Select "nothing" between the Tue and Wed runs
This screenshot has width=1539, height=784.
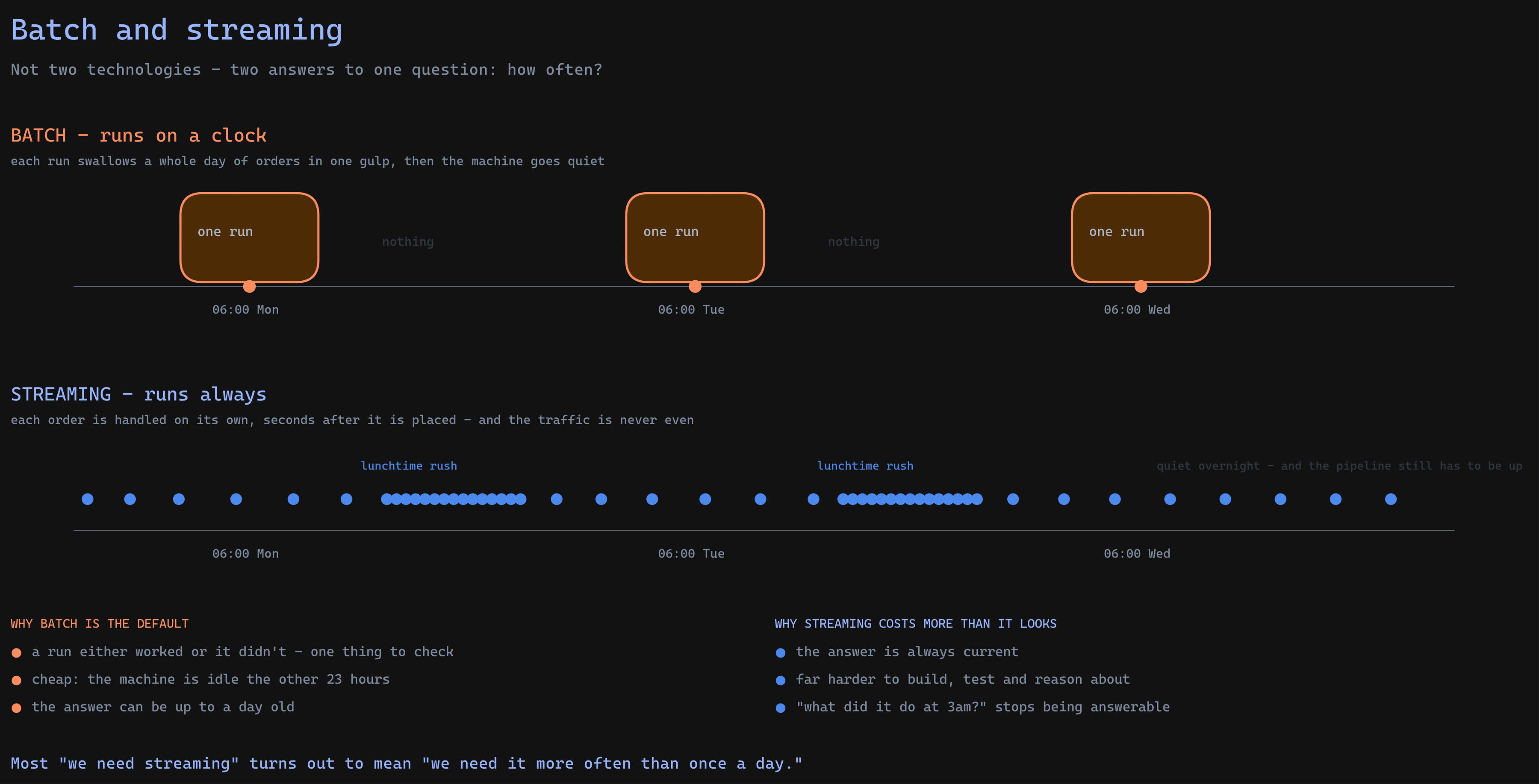[854, 242]
